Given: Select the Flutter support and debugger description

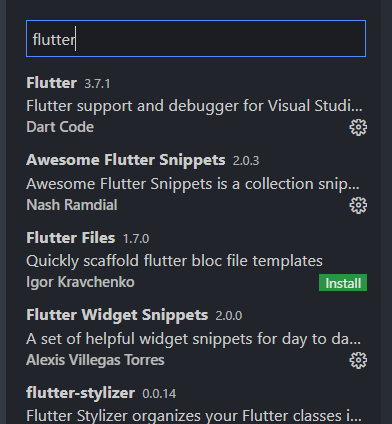Looking at the screenshot, I should tap(194, 106).
